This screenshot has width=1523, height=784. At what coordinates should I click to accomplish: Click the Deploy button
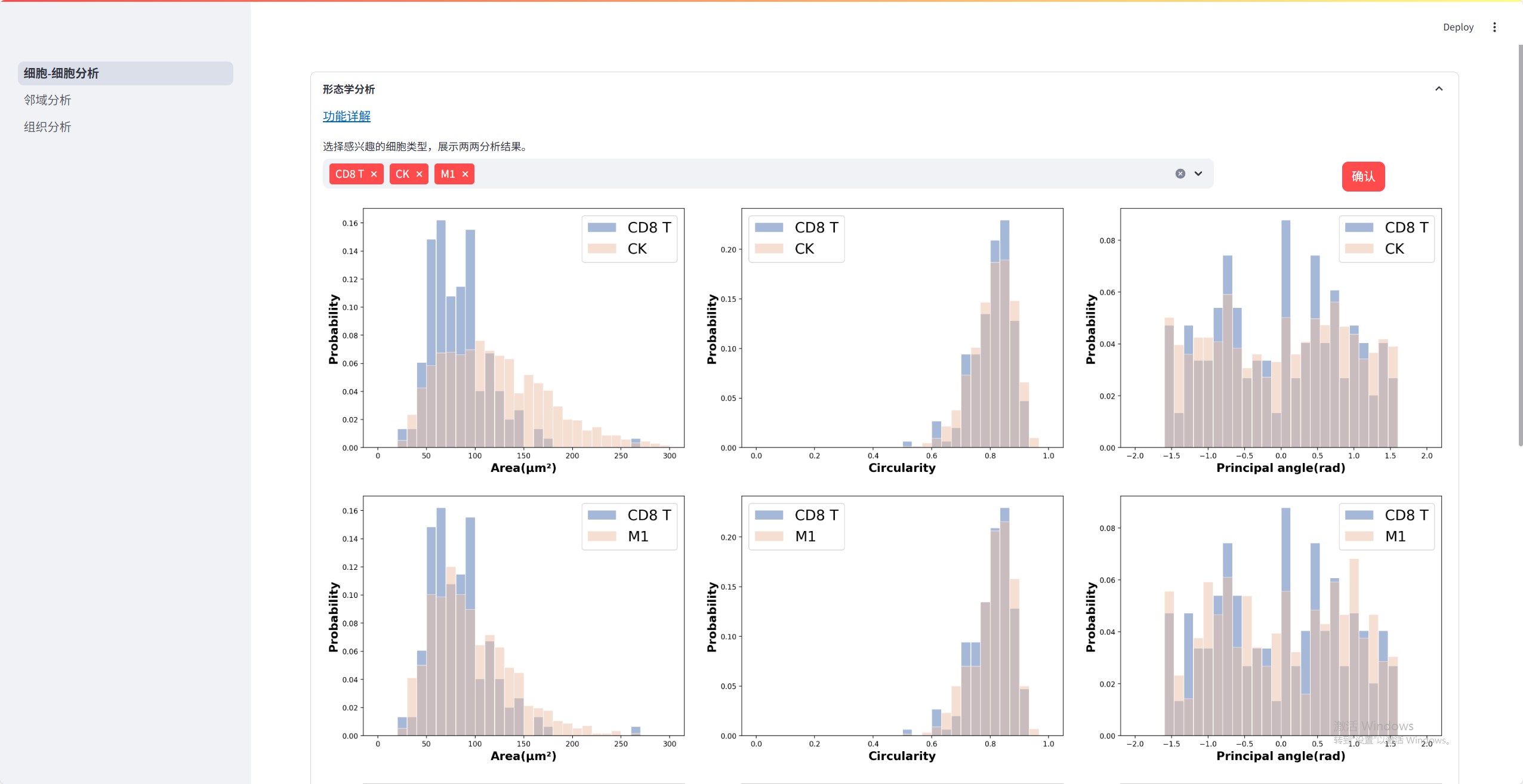[1457, 27]
